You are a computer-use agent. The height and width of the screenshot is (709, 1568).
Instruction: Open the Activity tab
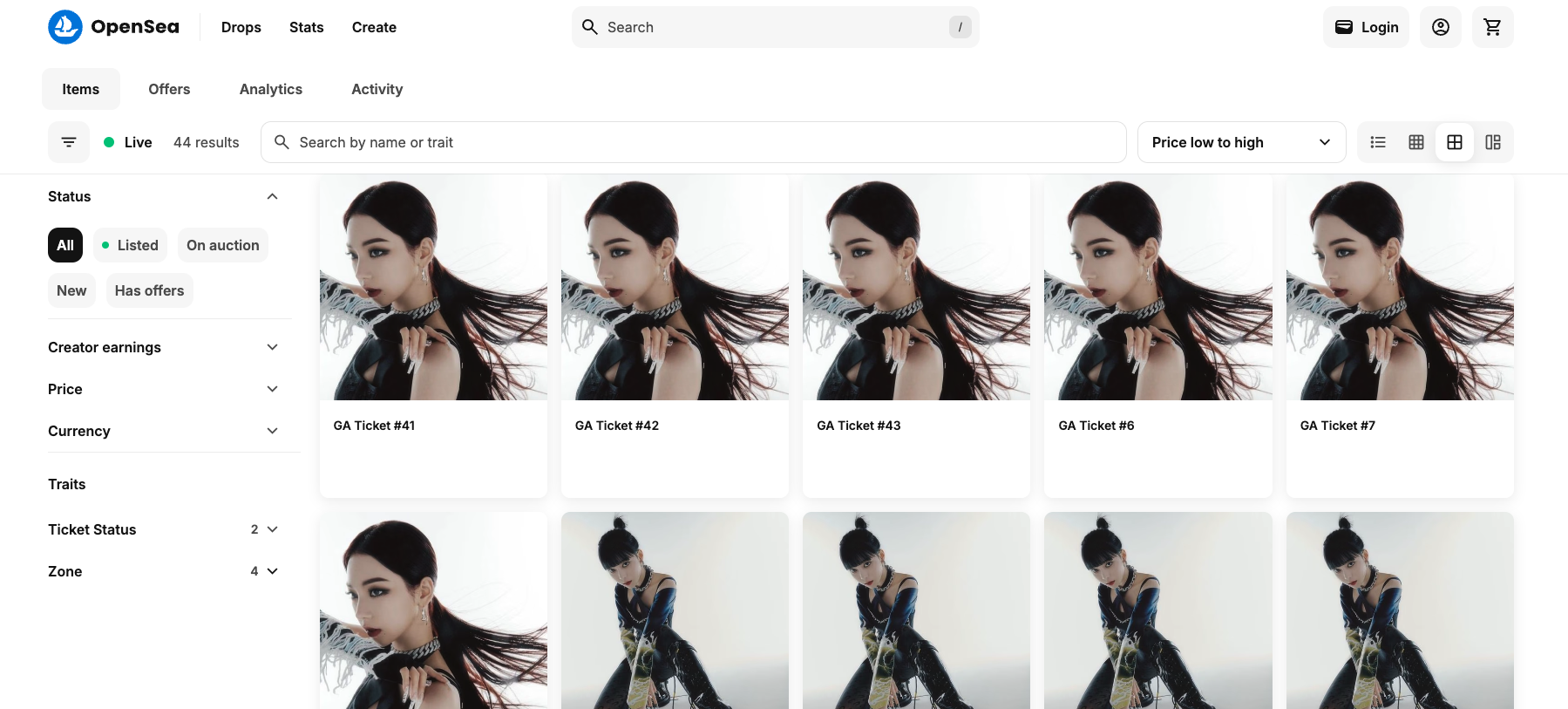[377, 89]
